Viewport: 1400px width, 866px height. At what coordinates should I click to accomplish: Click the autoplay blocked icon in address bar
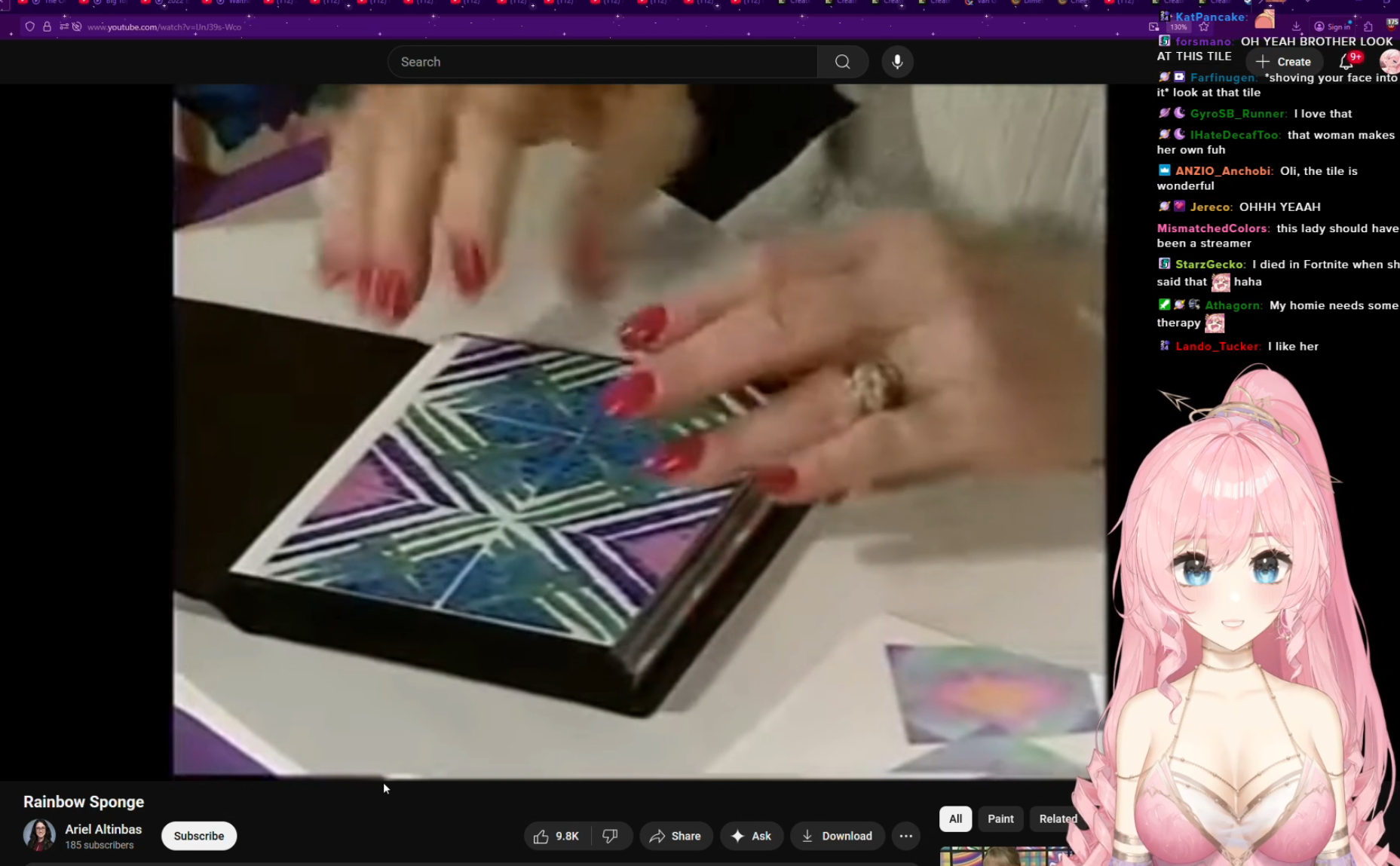(x=77, y=26)
